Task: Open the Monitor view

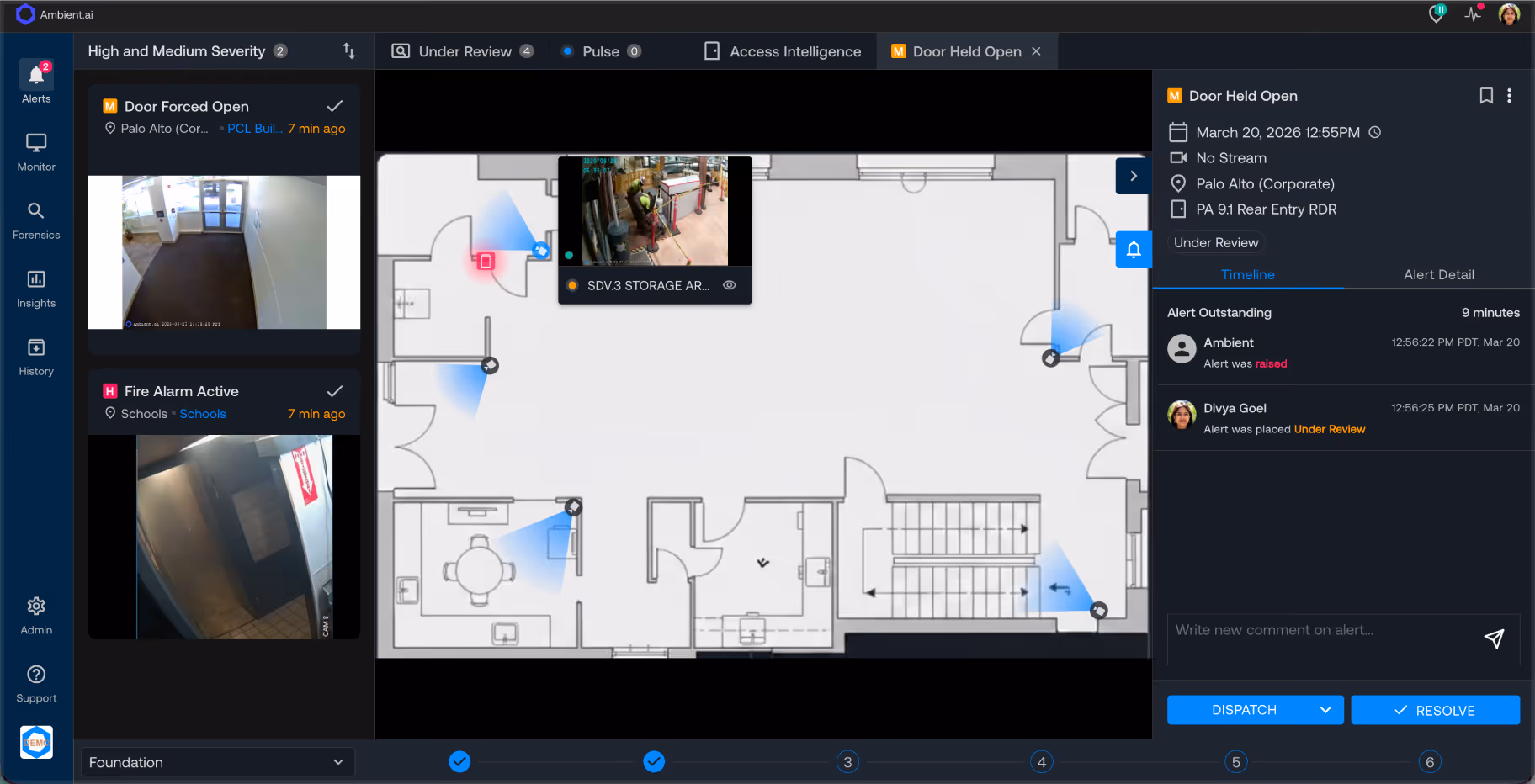Action: pos(36,151)
